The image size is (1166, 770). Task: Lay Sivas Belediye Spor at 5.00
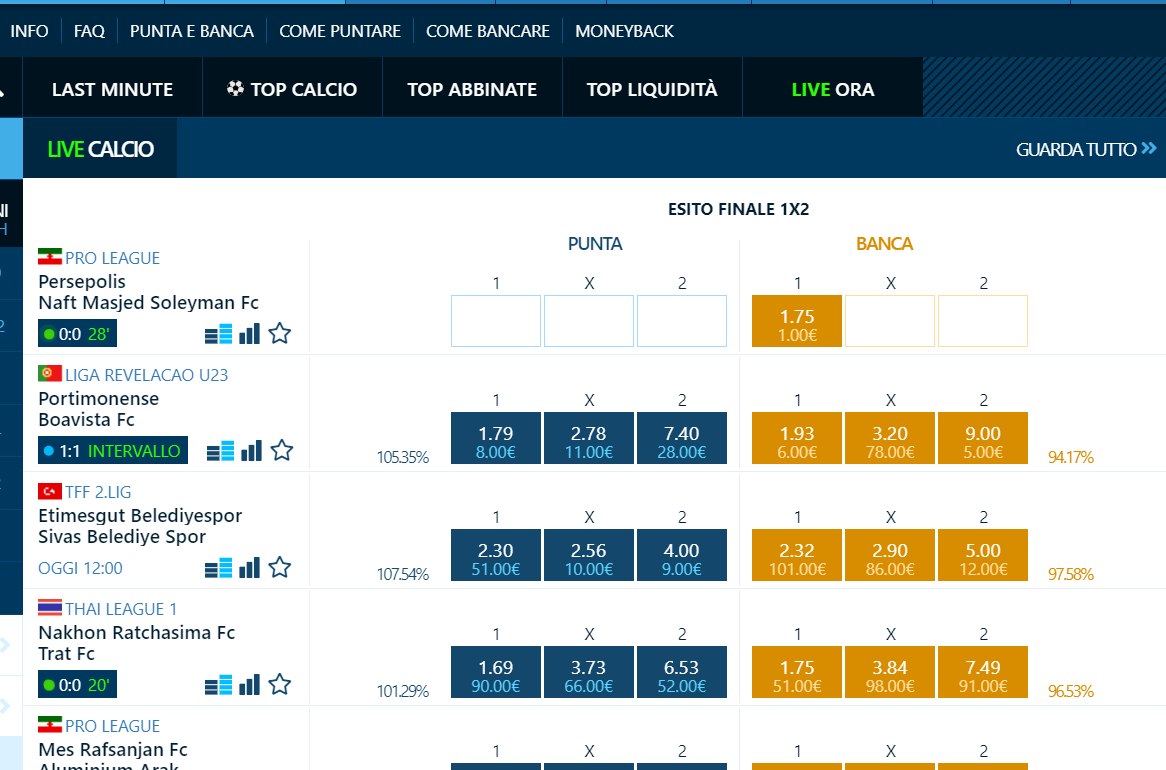coord(983,555)
